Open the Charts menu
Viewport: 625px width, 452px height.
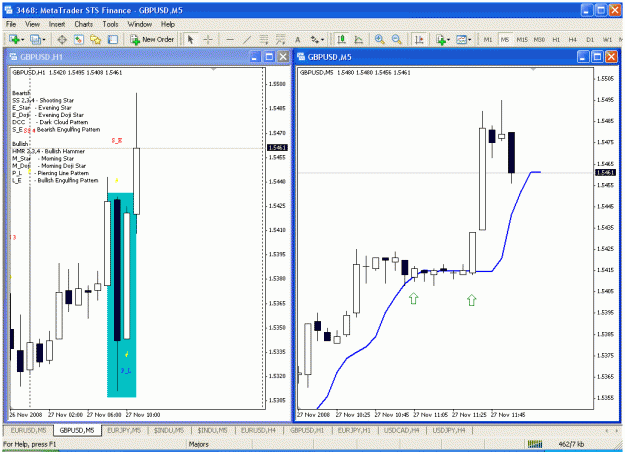coord(84,24)
